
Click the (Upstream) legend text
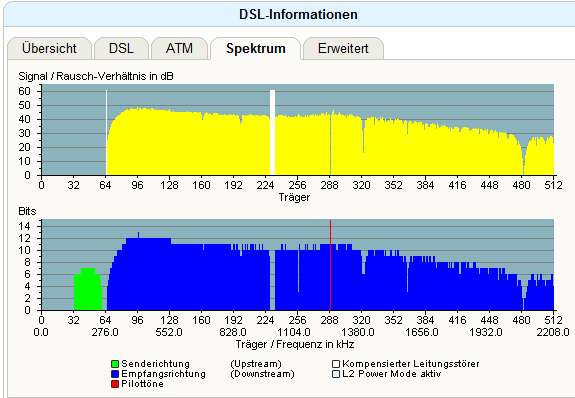point(256,364)
